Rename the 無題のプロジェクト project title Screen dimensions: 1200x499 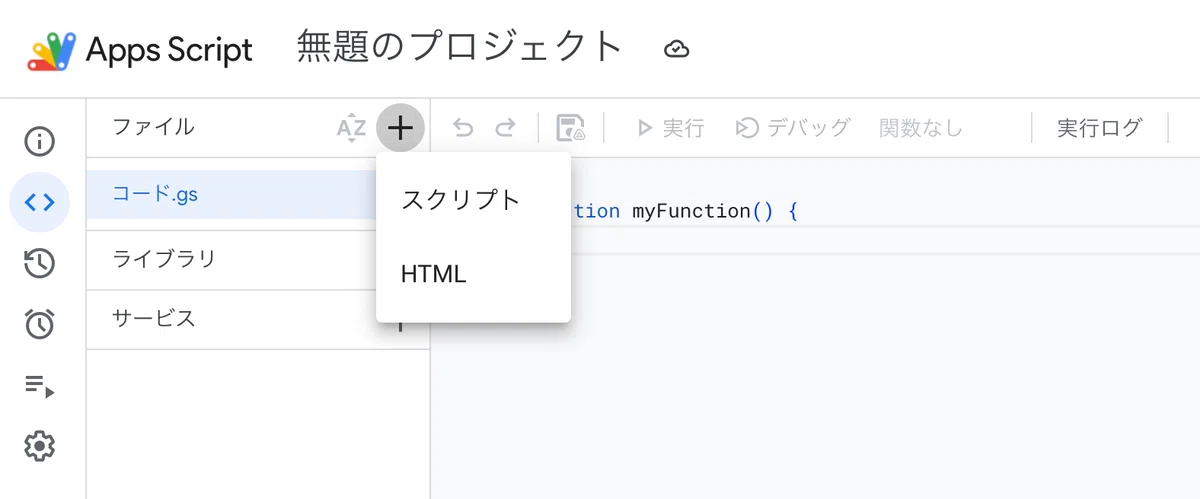[x=461, y=47]
